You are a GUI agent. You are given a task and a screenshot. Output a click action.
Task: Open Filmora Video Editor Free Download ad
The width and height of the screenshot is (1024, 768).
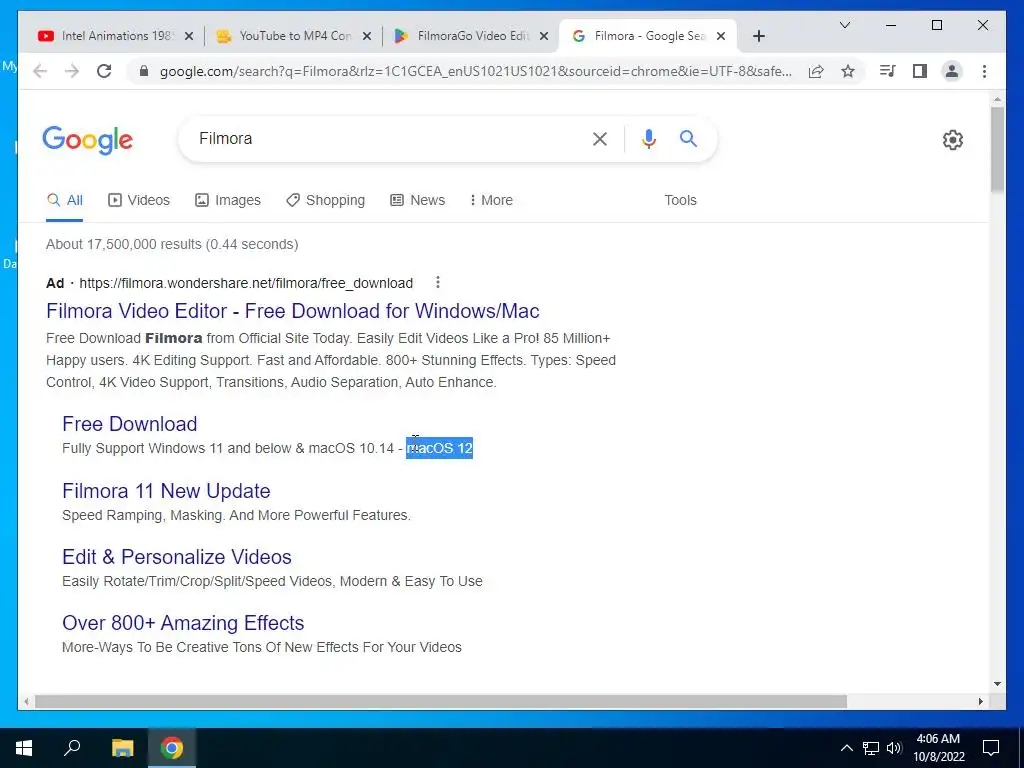tap(293, 311)
